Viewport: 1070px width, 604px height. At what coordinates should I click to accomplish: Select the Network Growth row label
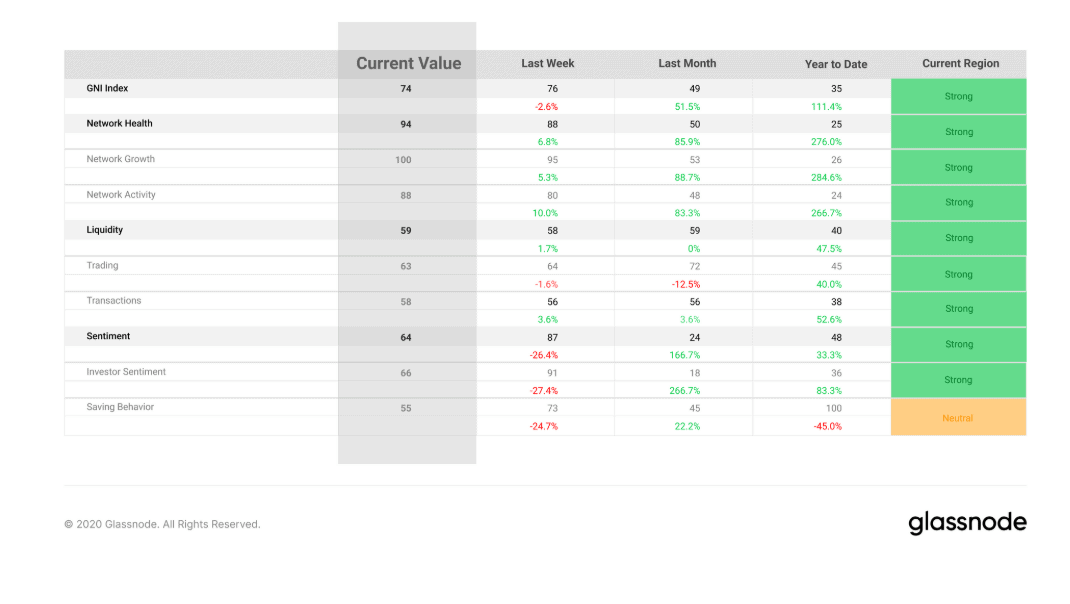(x=120, y=159)
